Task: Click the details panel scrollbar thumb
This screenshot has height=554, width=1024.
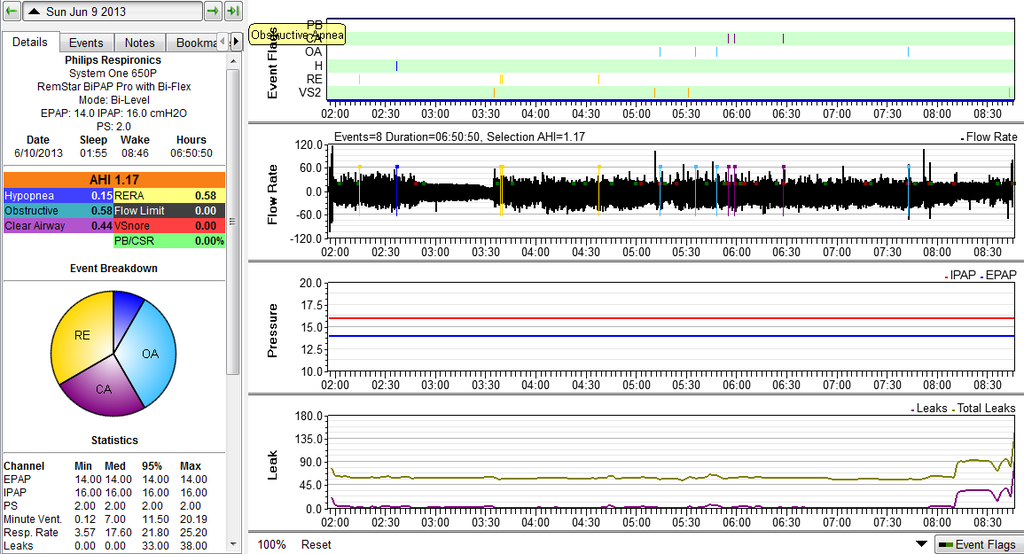Action: click(x=232, y=221)
